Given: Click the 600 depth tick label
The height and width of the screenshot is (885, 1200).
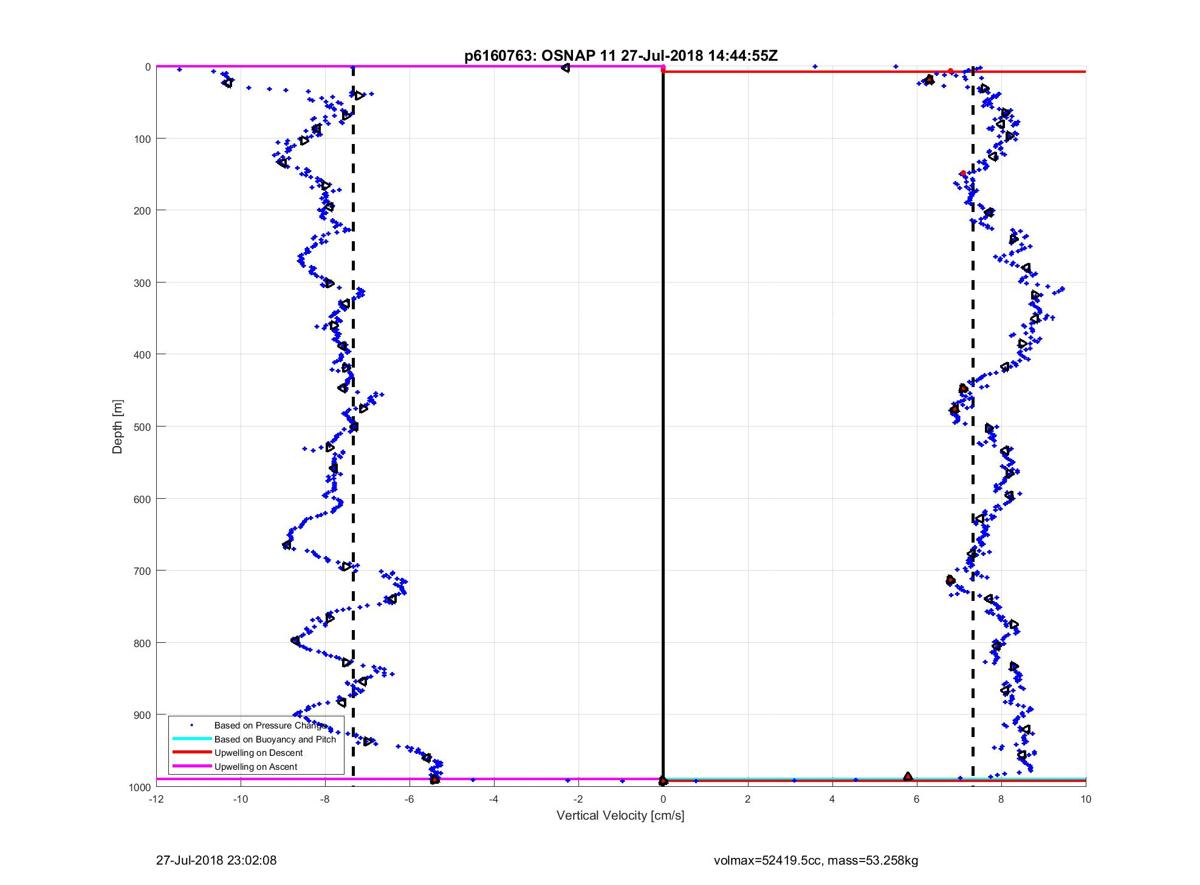Looking at the screenshot, I should (140, 499).
